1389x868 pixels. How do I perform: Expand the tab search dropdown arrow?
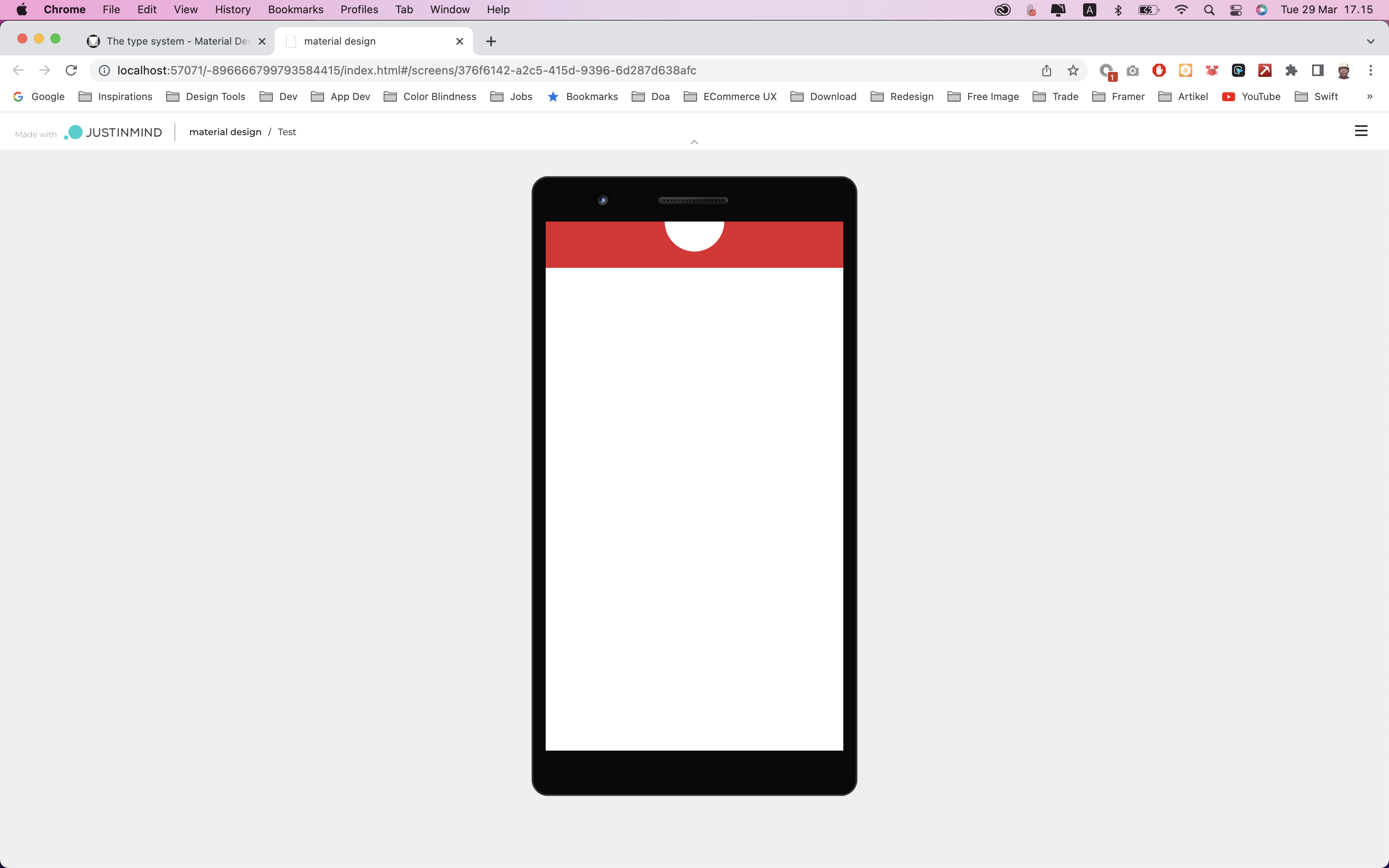click(x=1371, y=41)
